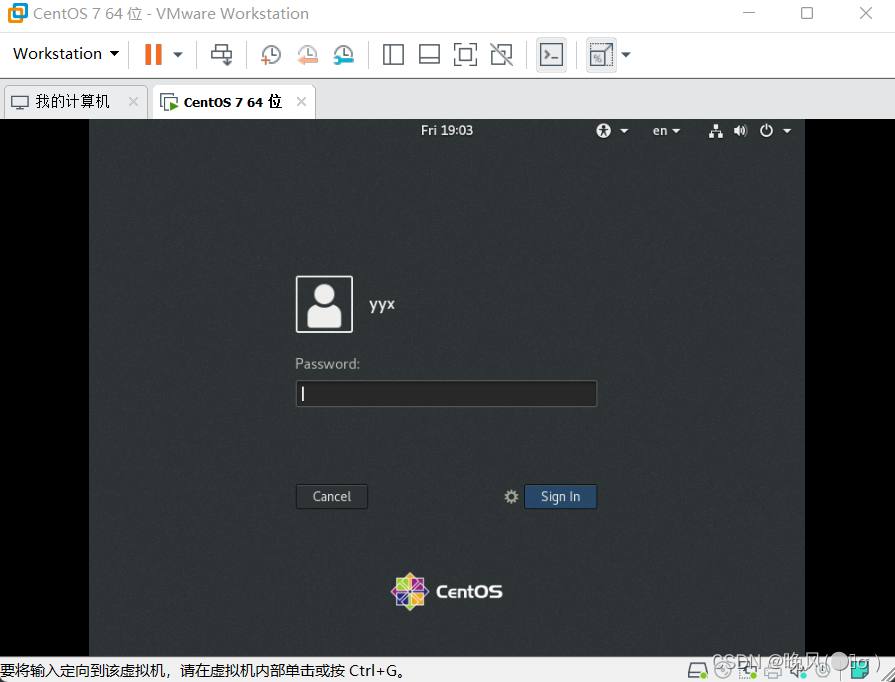Revert to the previous snapshot
The width and height of the screenshot is (895, 682).
[307, 55]
